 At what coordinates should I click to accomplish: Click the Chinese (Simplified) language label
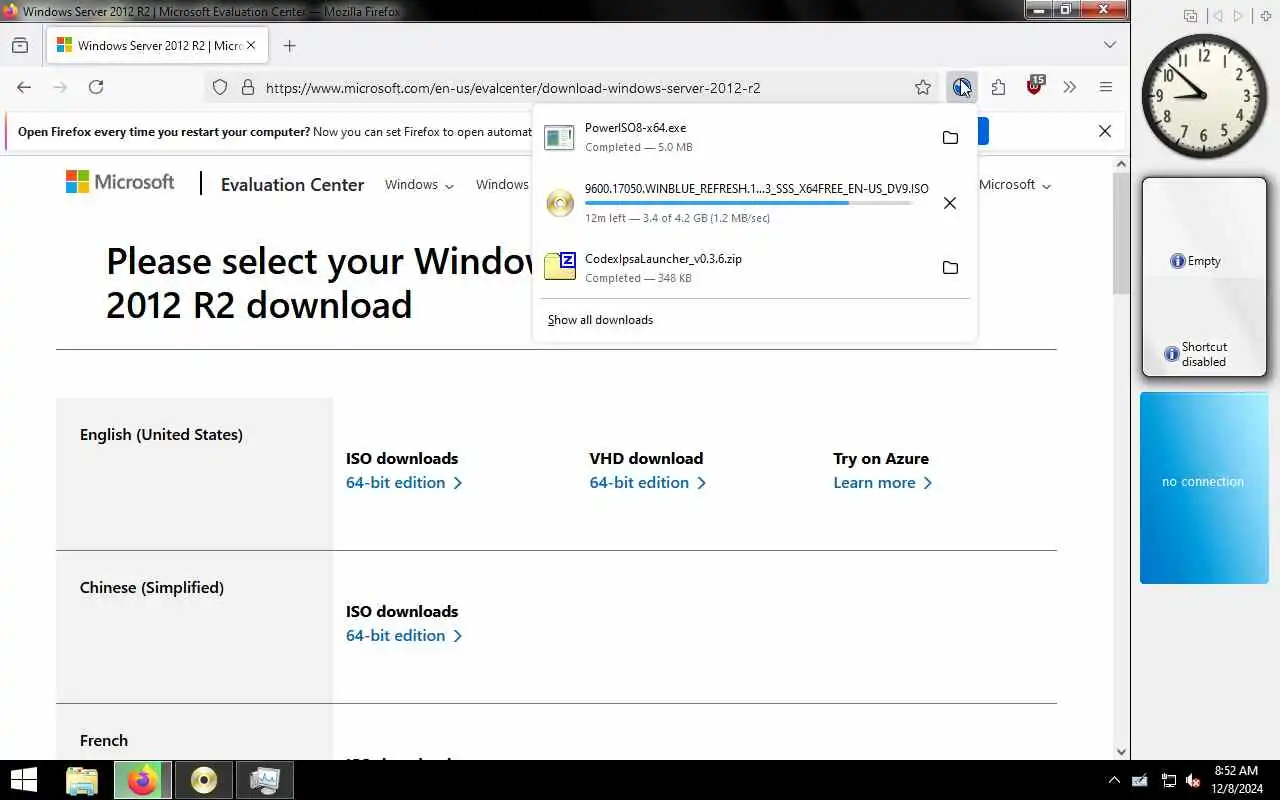pos(151,587)
